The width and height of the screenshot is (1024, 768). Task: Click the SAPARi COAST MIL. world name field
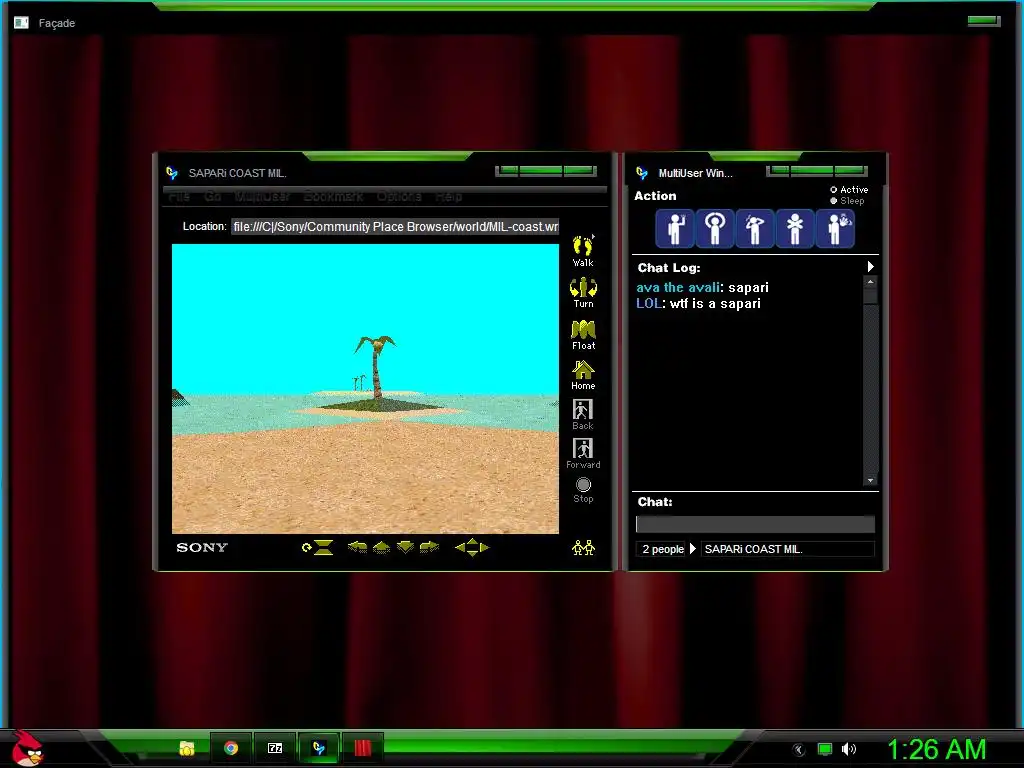pyautogui.click(x=788, y=549)
